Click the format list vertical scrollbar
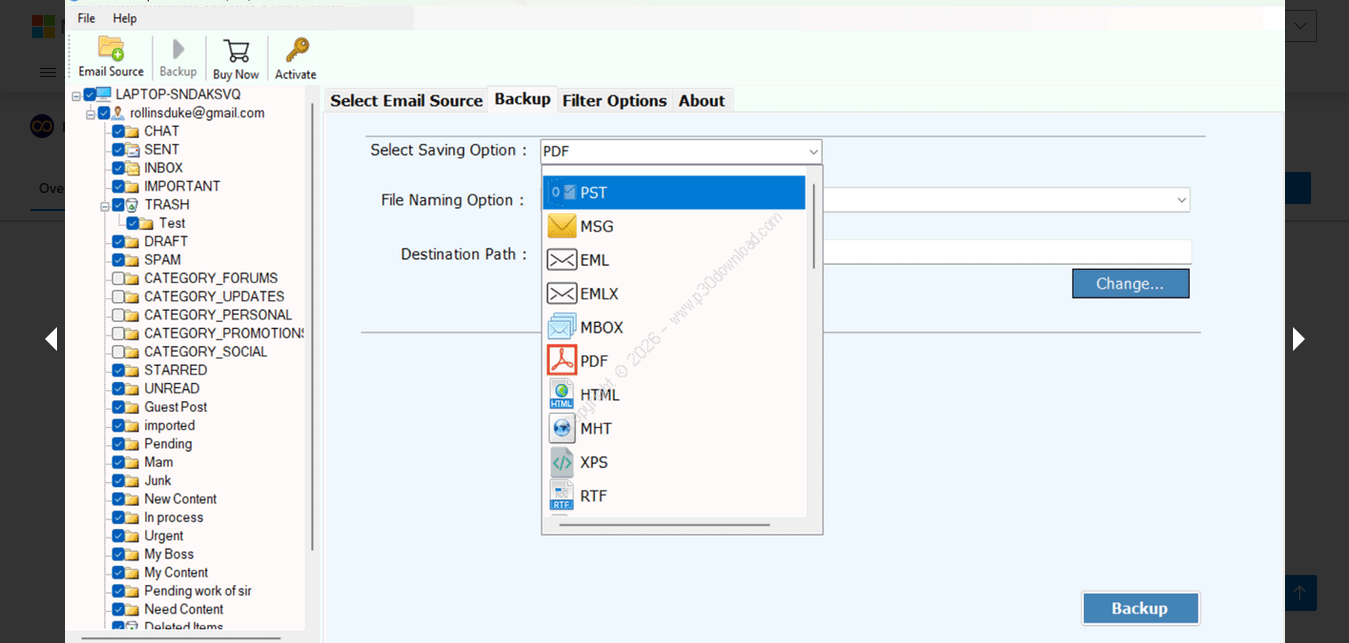The width and height of the screenshot is (1349, 643). coord(814,227)
